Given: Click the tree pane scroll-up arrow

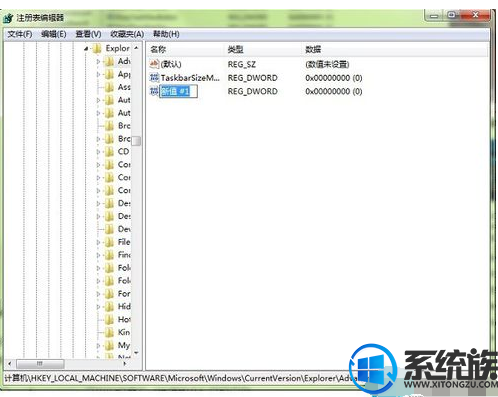Looking at the screenshot, I should (136, 48).
